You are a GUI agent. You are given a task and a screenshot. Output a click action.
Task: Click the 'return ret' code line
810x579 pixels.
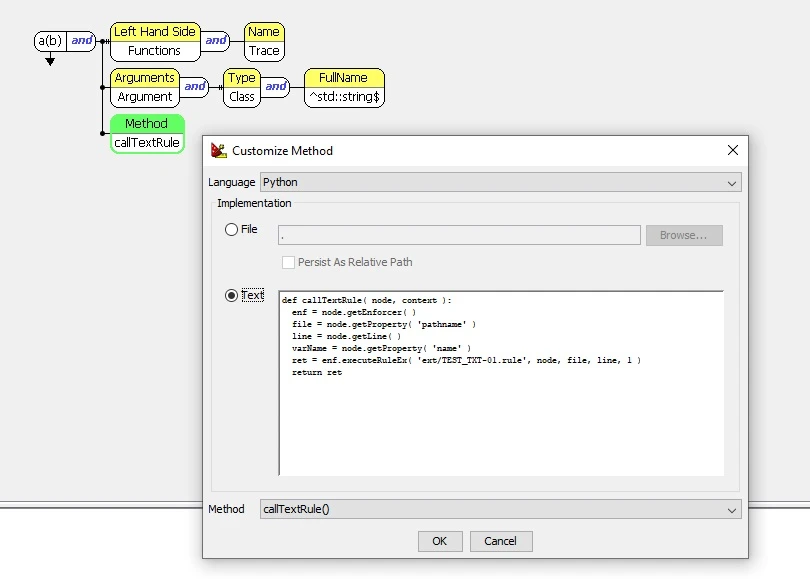317,372
